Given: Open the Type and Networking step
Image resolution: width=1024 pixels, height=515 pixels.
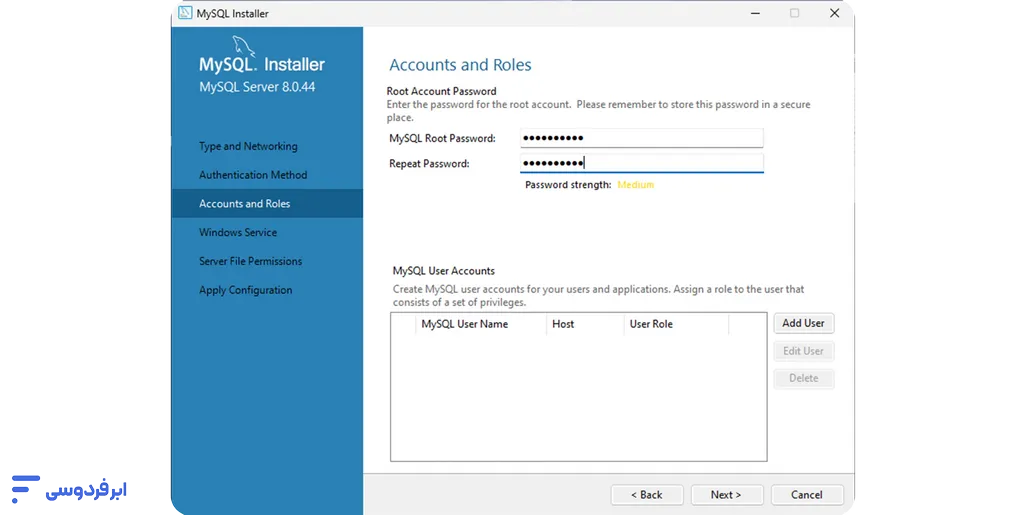Looking at the screenshot, I should pos(248,146).
